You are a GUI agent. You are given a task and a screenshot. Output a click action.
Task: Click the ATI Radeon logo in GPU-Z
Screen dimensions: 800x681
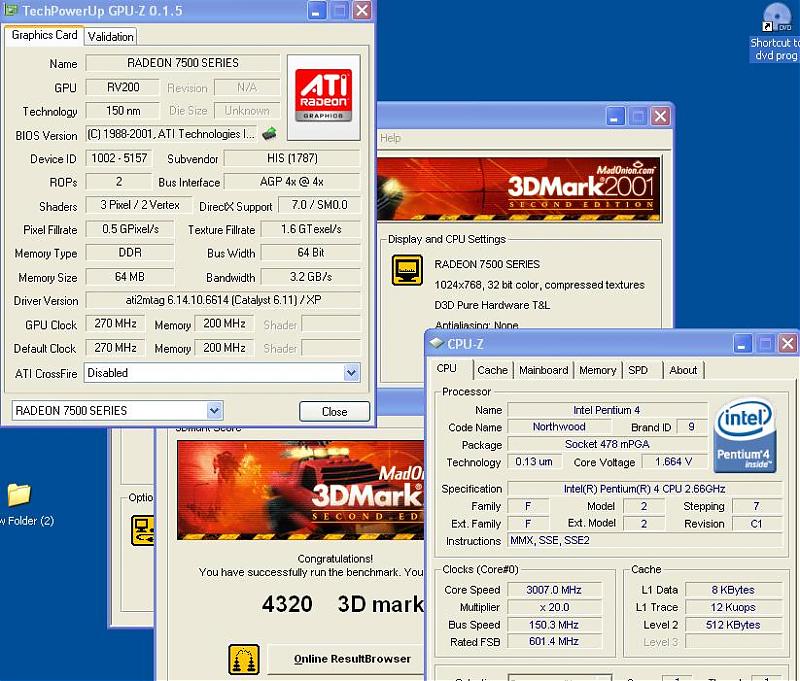click(323, 97)
